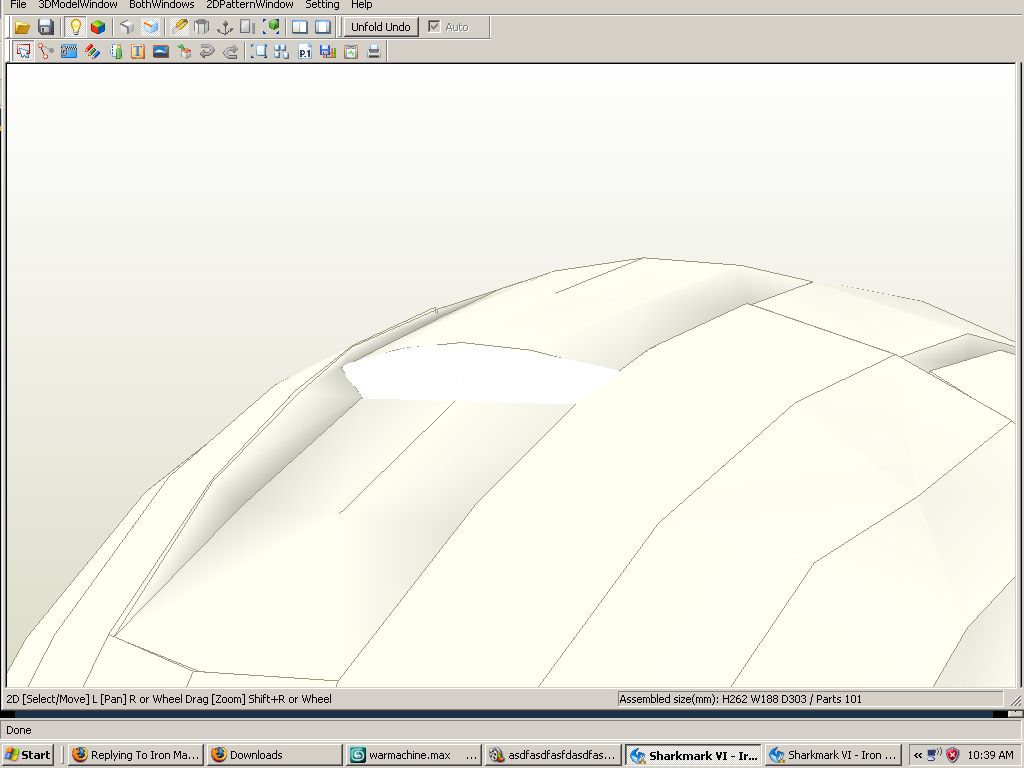Open a file with the folder icon
The width and height of the screenshot is (1024, 768).
(22, 27)
